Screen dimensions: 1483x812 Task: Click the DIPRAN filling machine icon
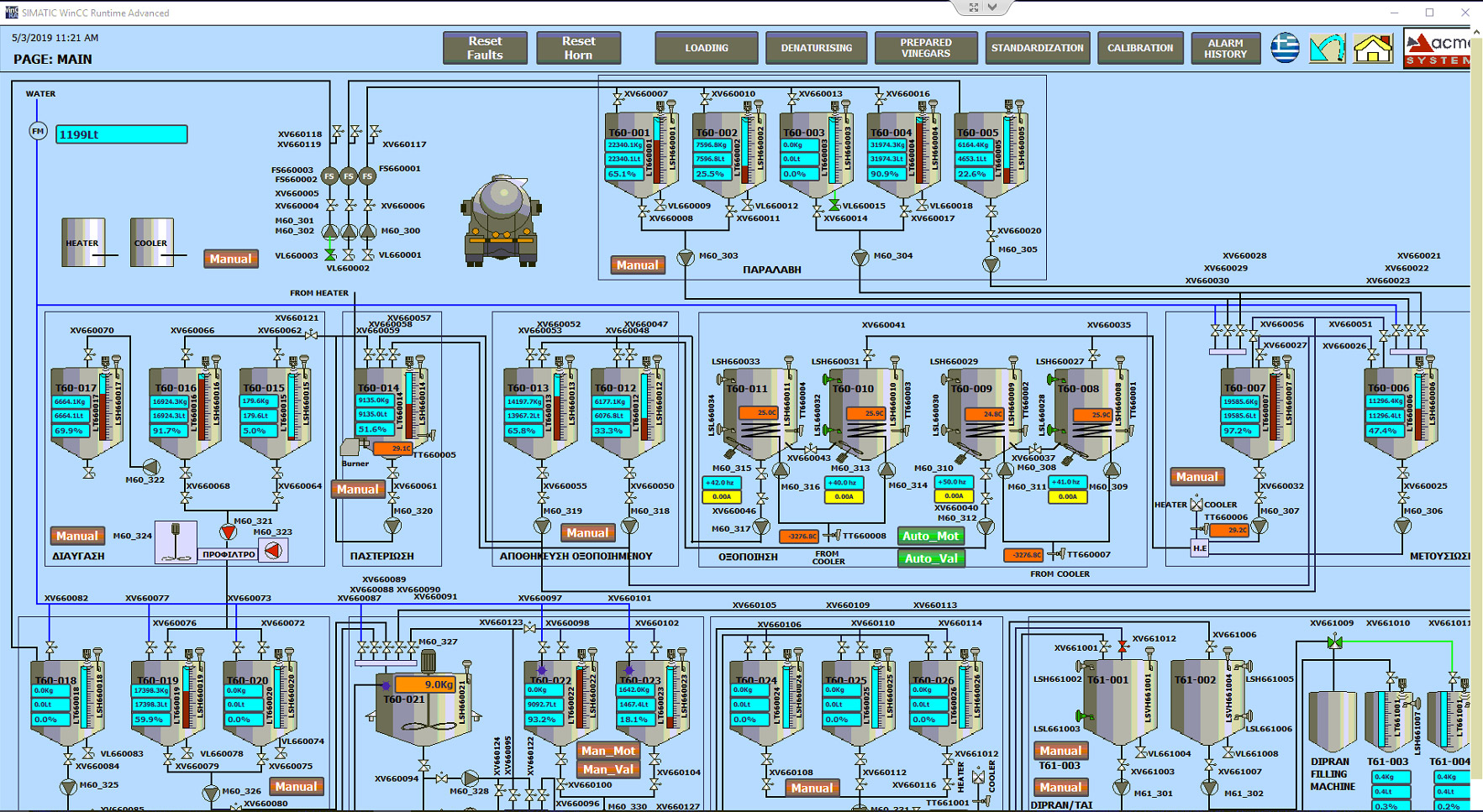1332,720
